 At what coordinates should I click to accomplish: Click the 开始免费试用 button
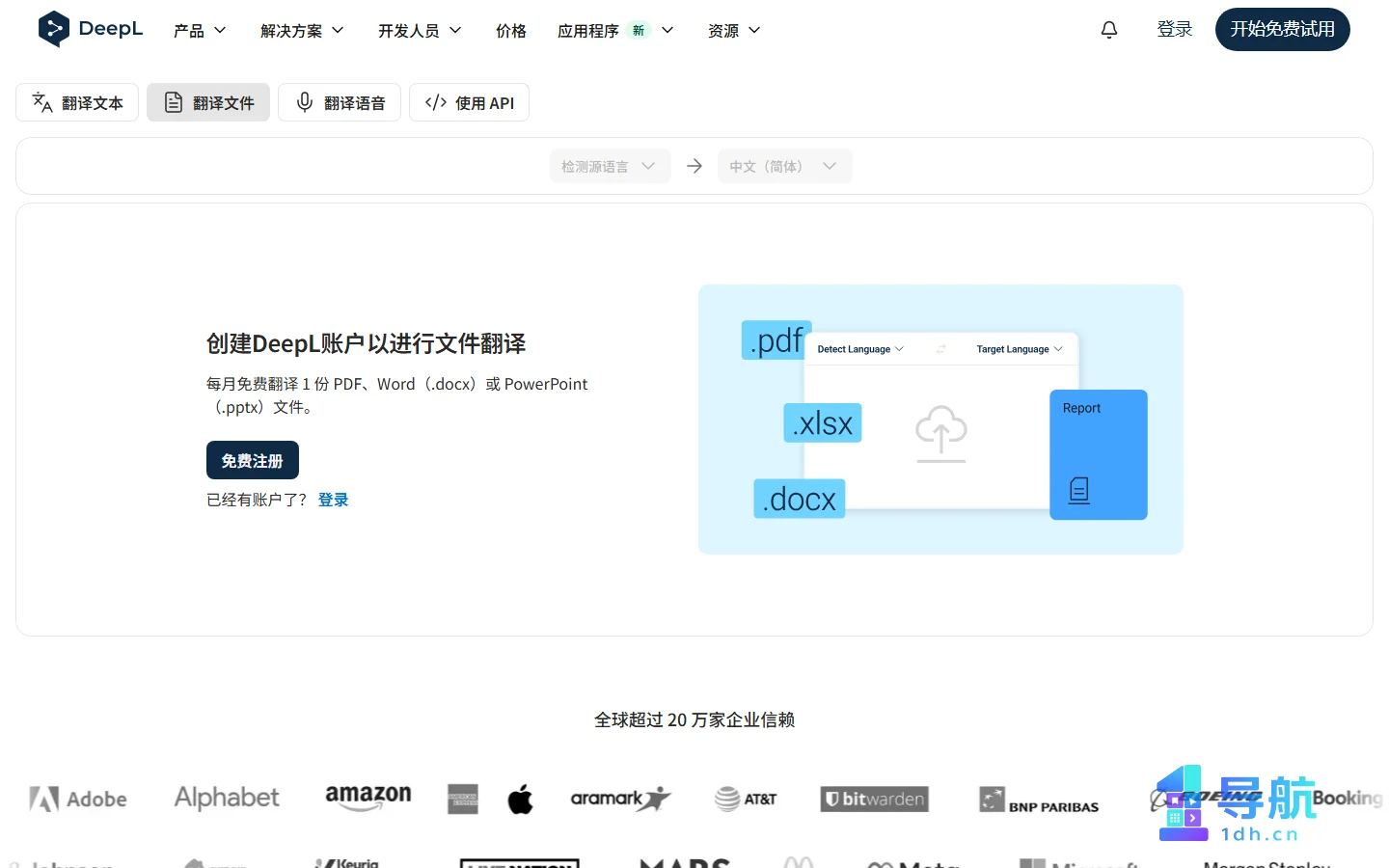coord(1283,29)
